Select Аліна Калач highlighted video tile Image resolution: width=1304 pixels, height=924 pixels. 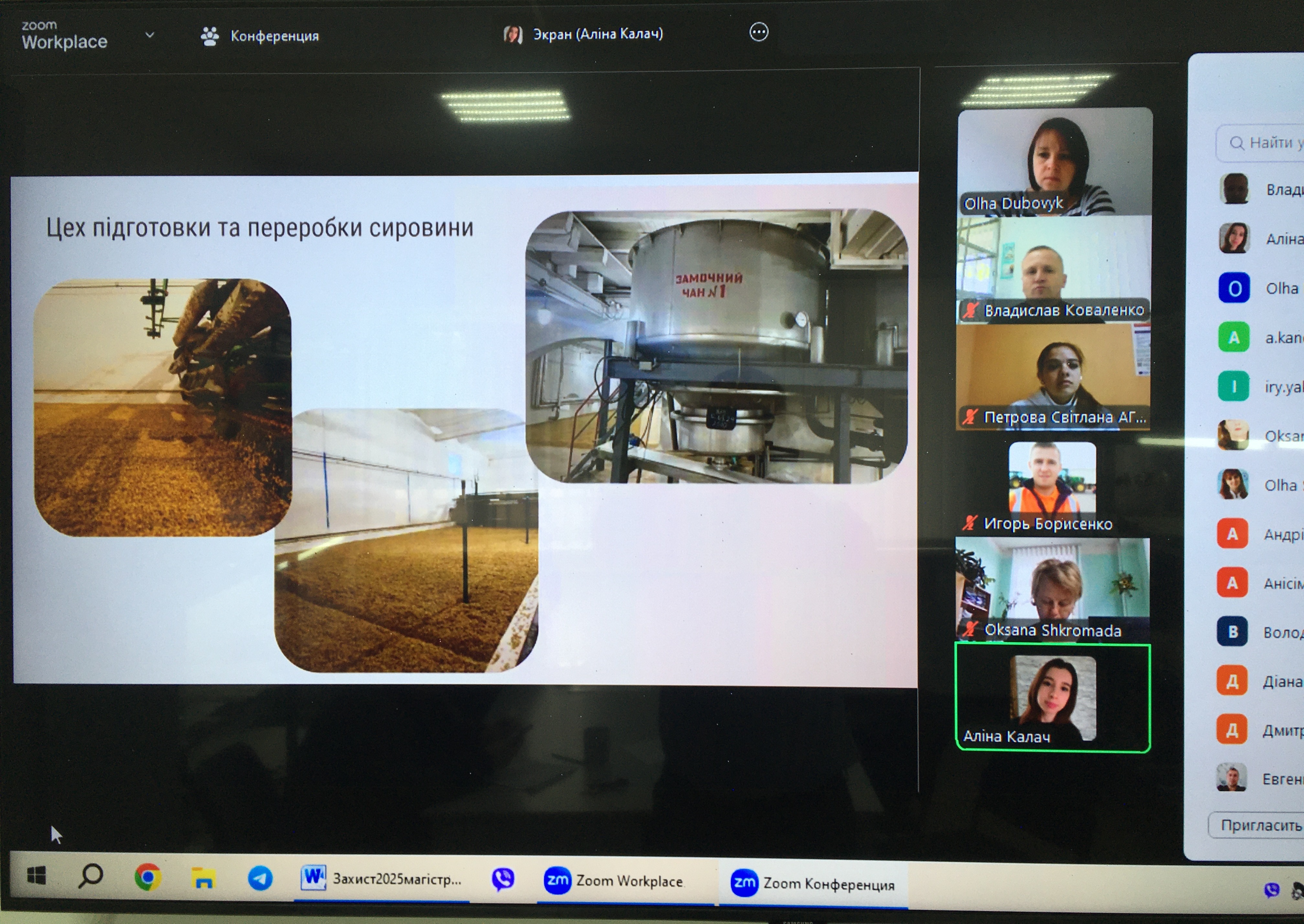pos(1052,698)
